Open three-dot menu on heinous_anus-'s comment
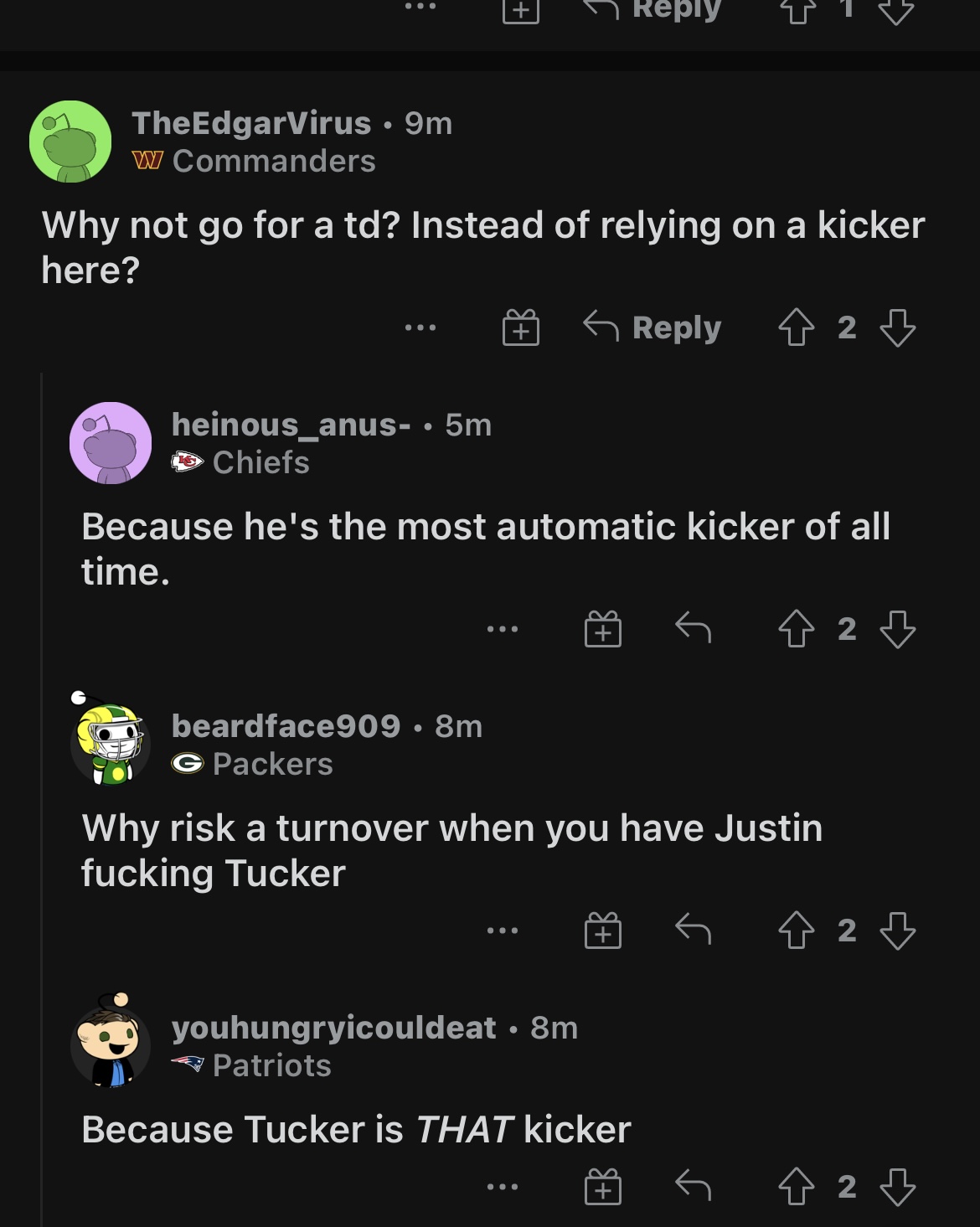Viewport: 980px width, 1227px height. pyautogui.click(x=503, y=629)
